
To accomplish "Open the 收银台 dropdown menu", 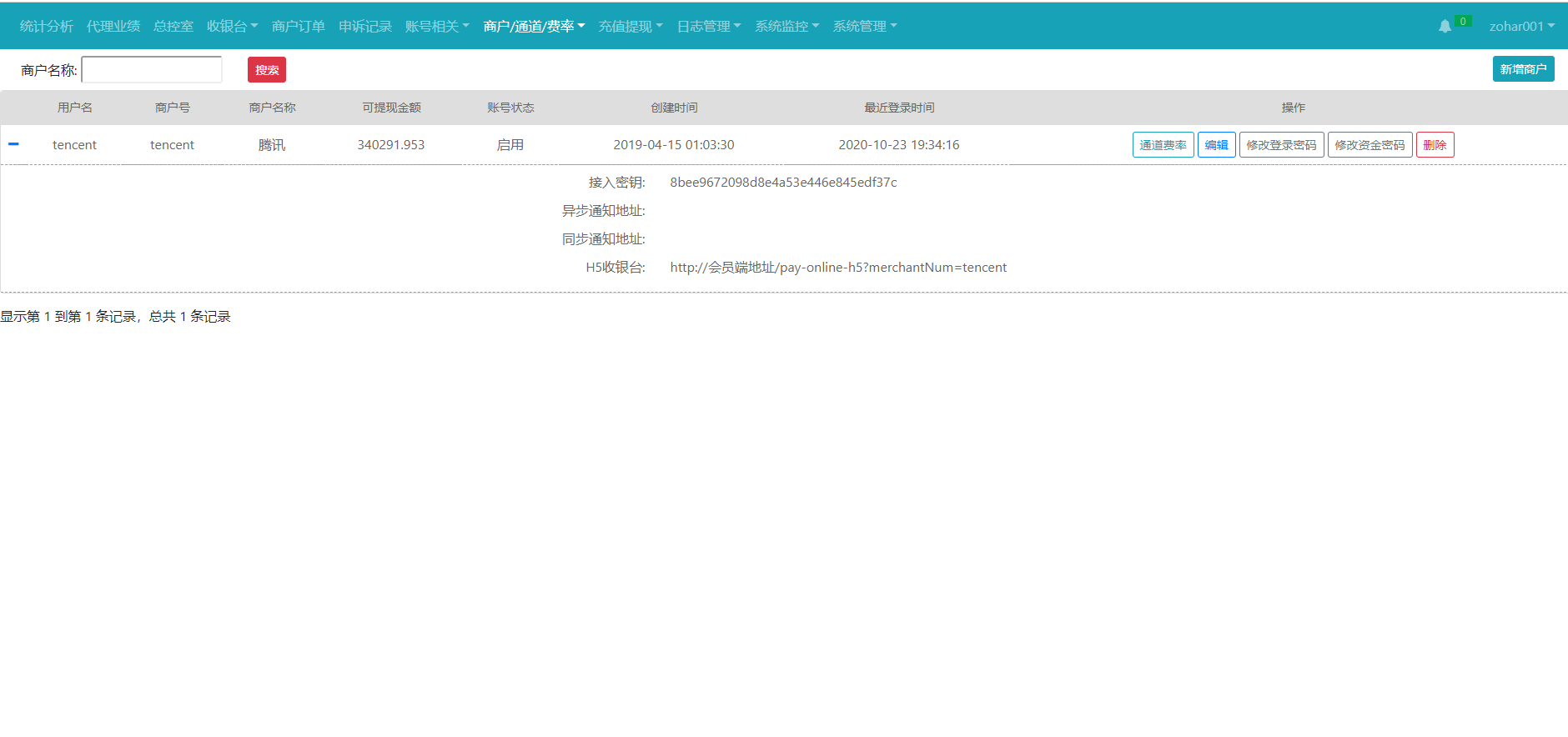I will click(232, 27).
